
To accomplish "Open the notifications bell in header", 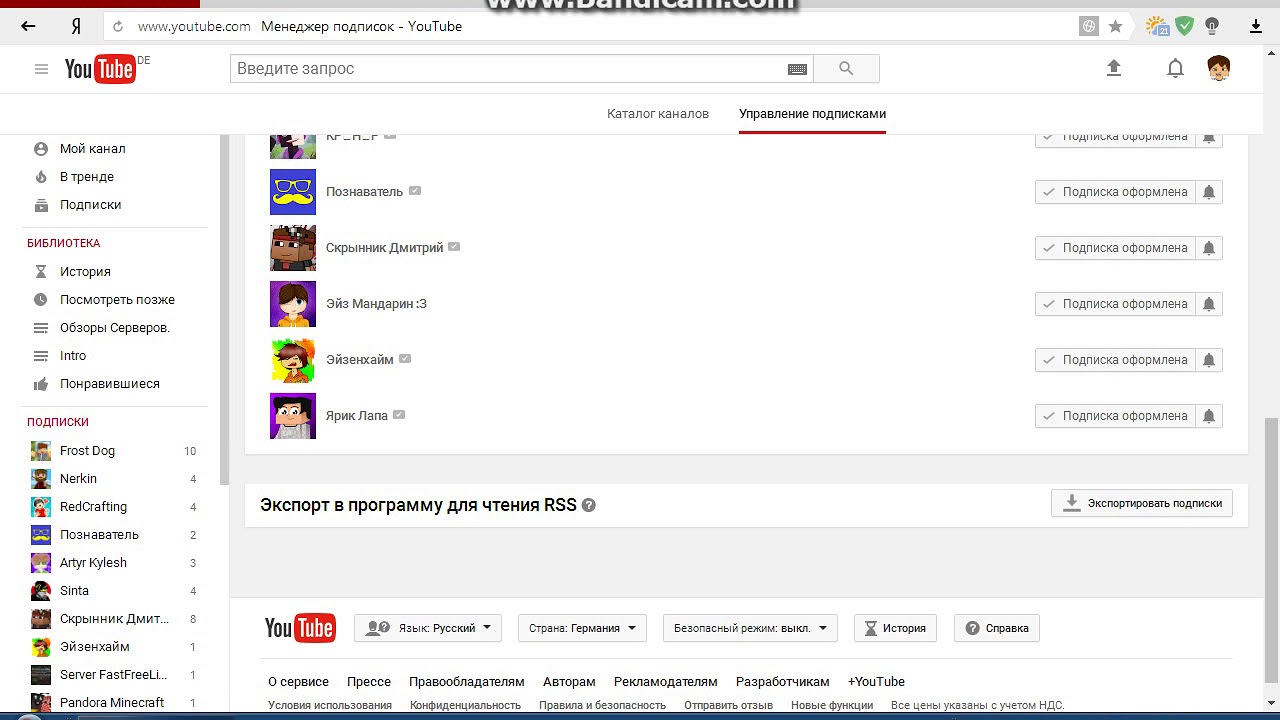I will [x=1176, y=68].
